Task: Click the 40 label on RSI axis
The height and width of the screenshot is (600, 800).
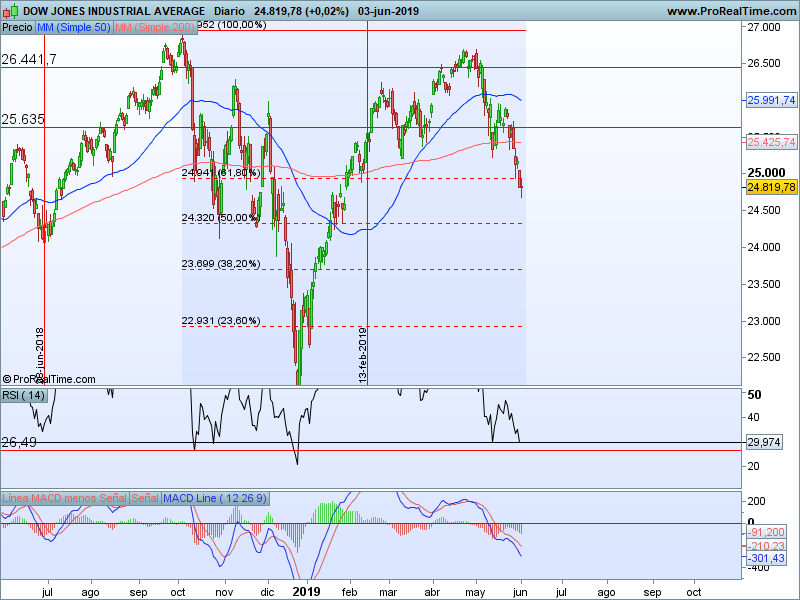Action: point(753,417)
